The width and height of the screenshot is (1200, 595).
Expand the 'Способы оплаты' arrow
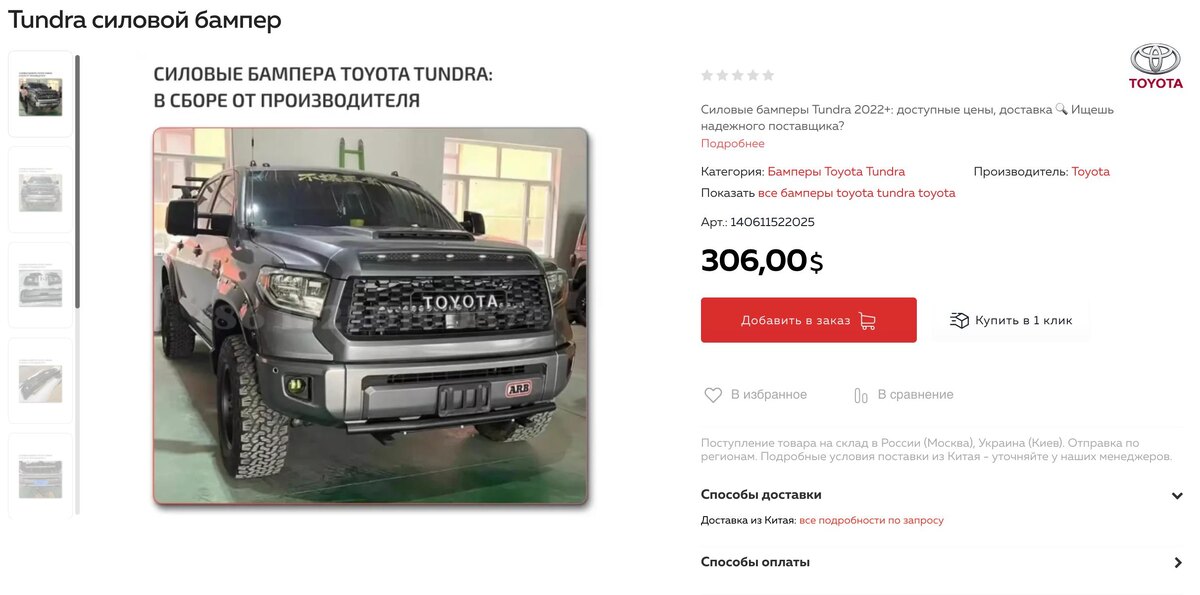pyautogui.click(x=1178, y=563)
